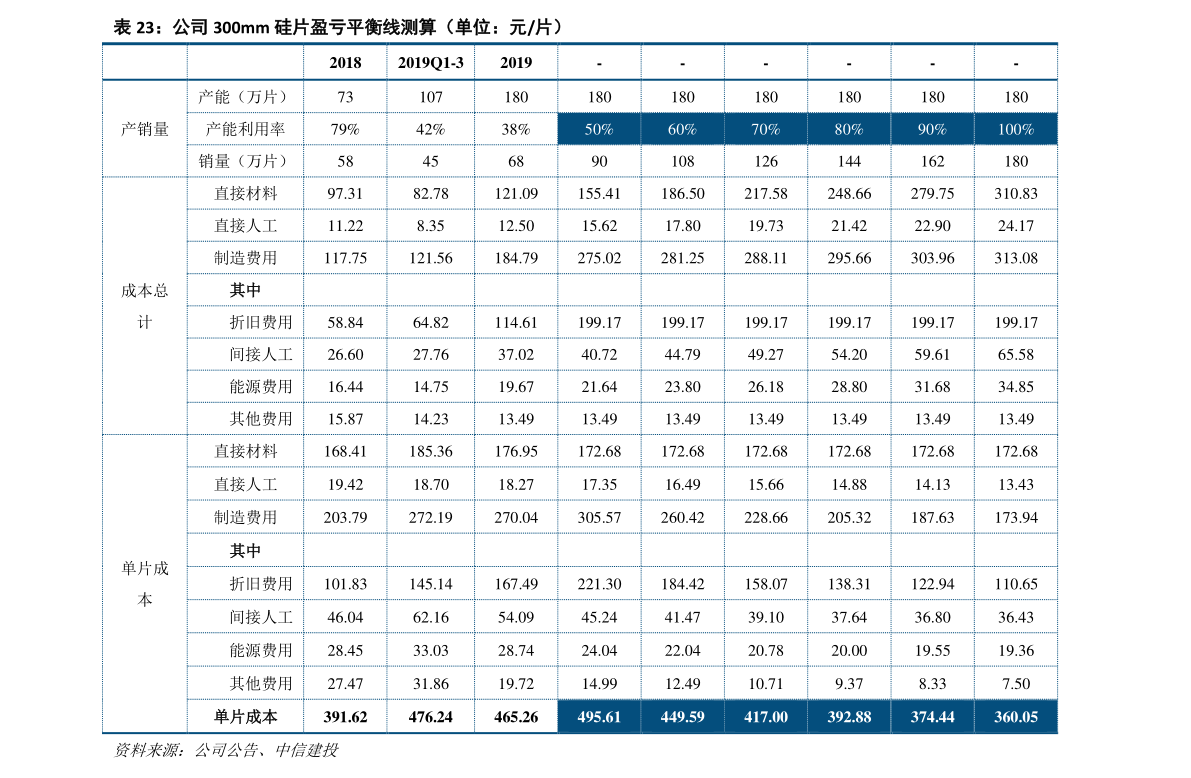Click the cell showing 417.00
This screenshot has width=1191, height=778.
[x=765, y=716]
